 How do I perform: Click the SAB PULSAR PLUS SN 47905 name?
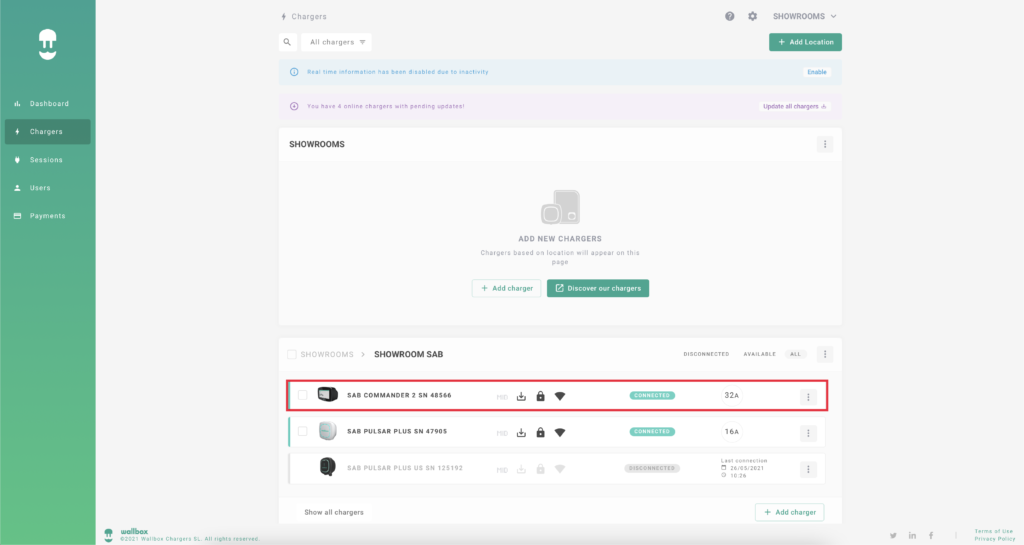[397, 431]
